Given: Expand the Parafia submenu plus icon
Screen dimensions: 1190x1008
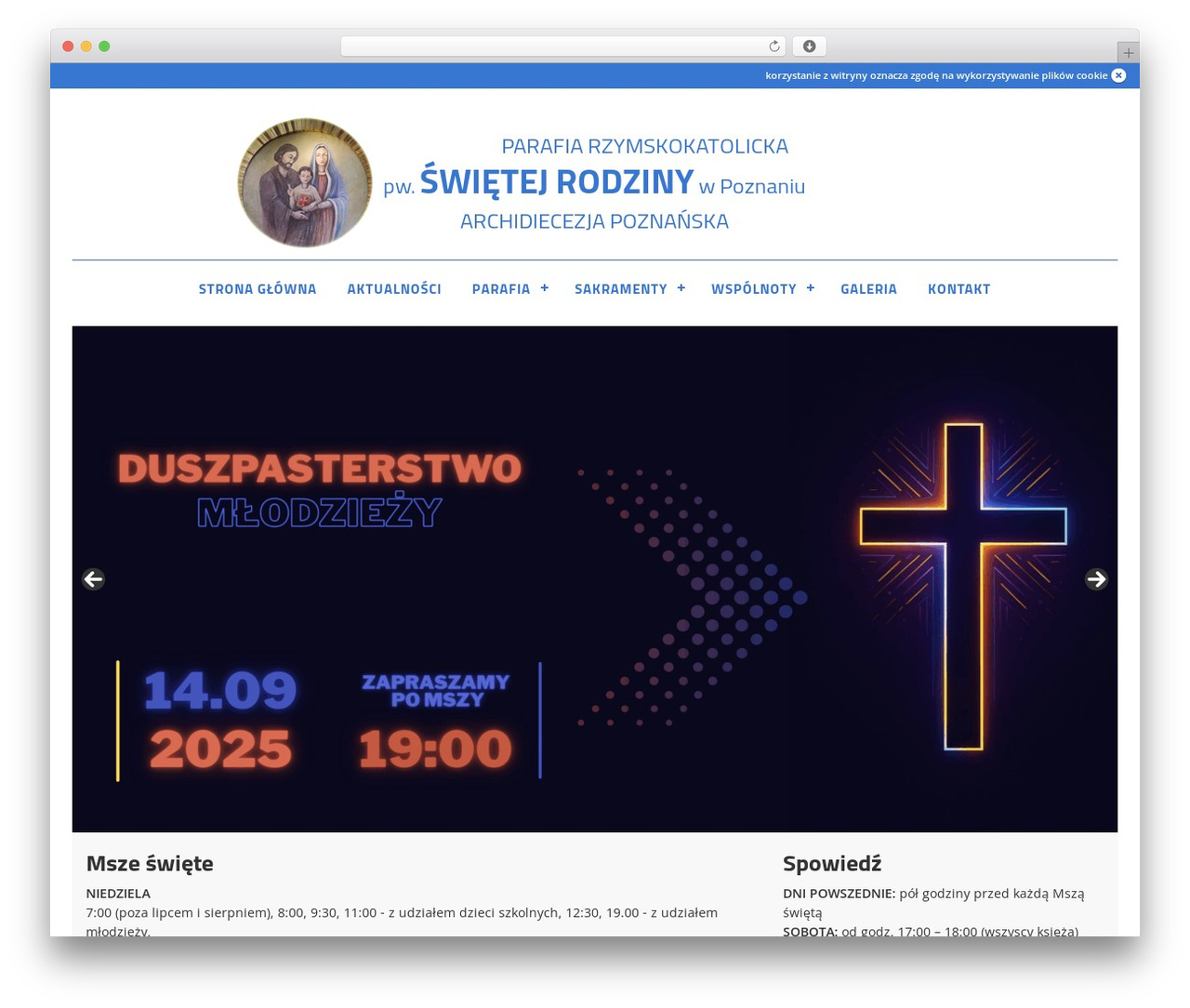Looking at the screenshot, I should click(x=545, y=288).
